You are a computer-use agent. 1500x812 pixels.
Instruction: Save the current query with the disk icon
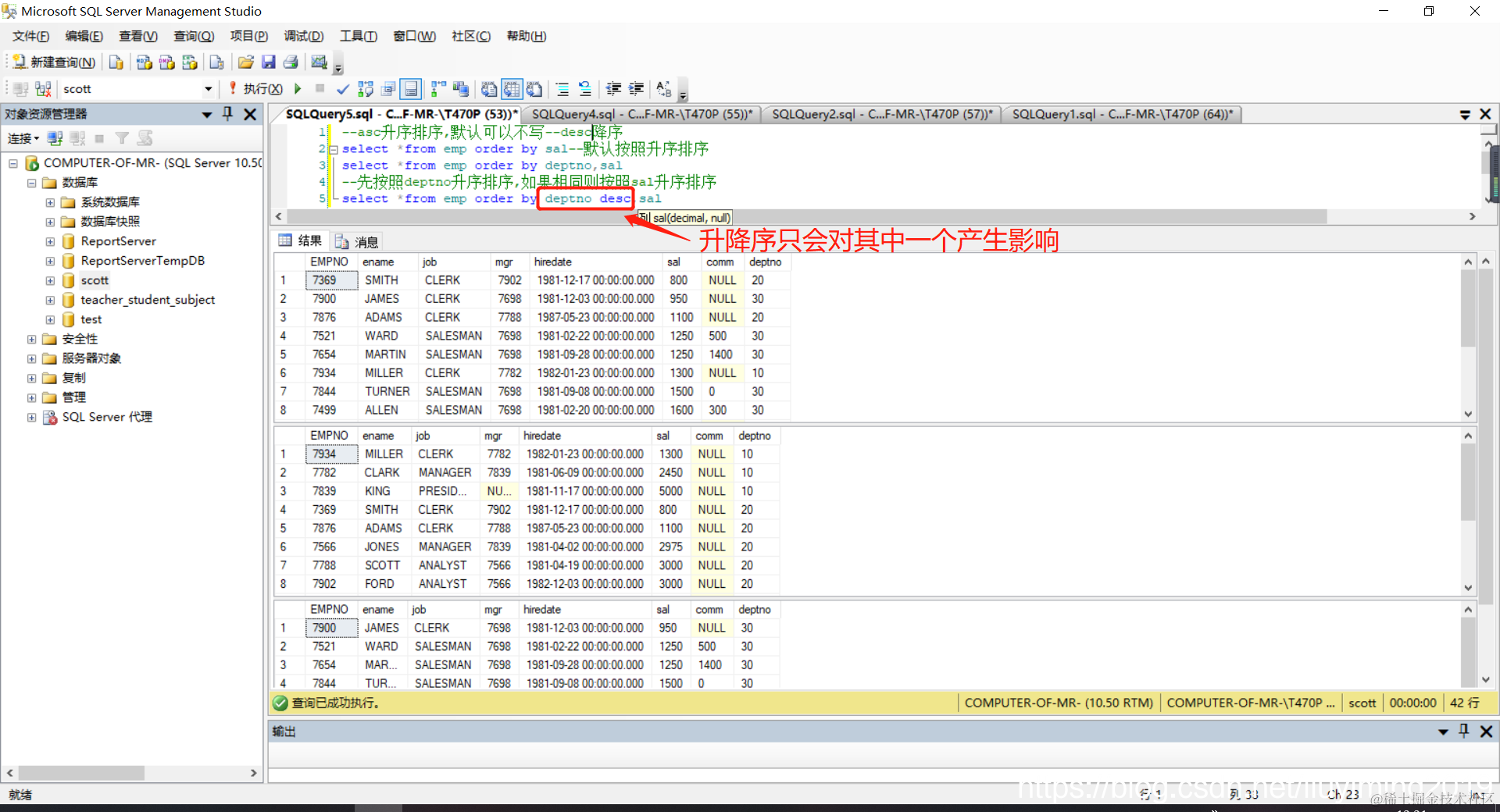(269, 62)
